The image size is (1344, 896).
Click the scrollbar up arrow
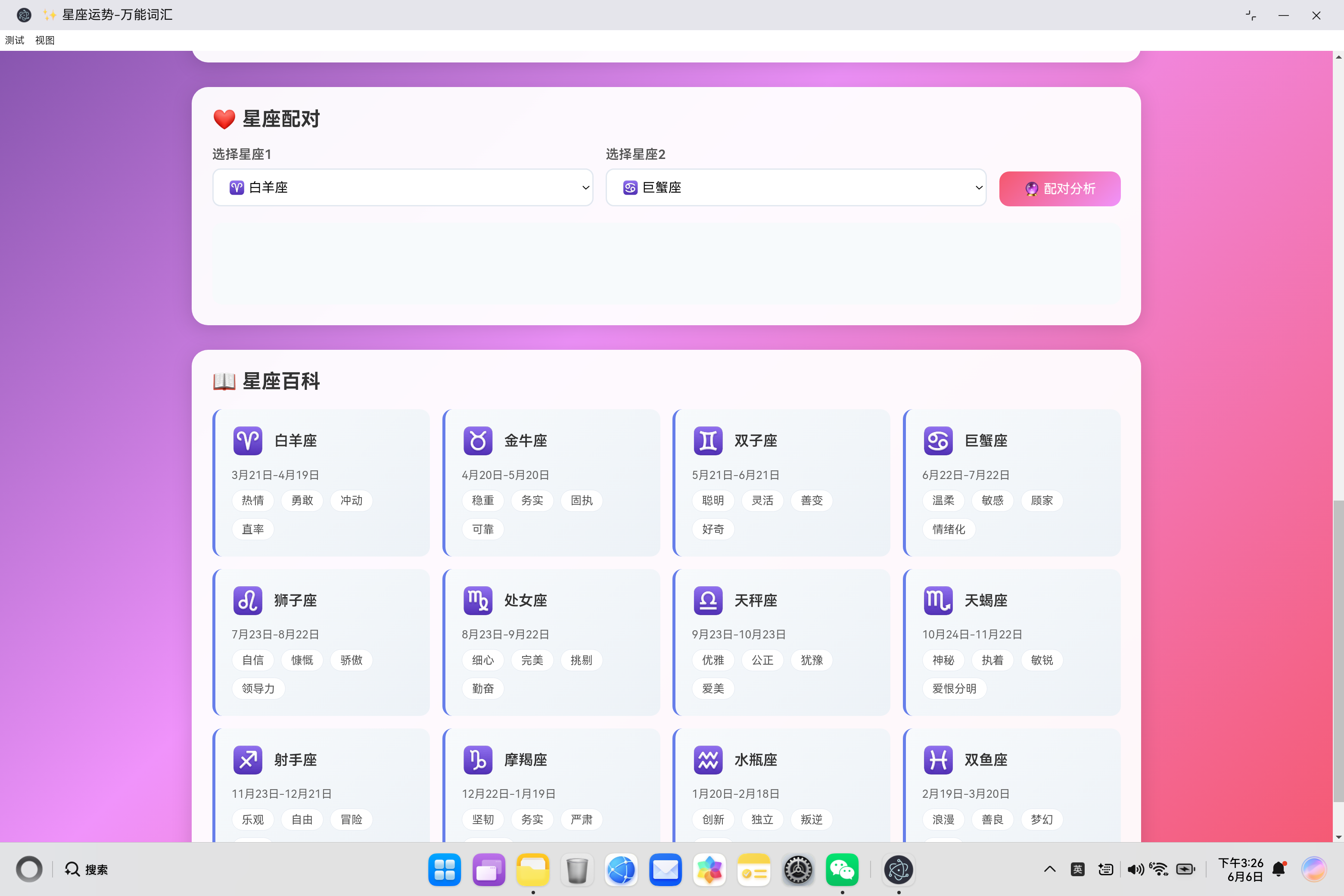1338,56
